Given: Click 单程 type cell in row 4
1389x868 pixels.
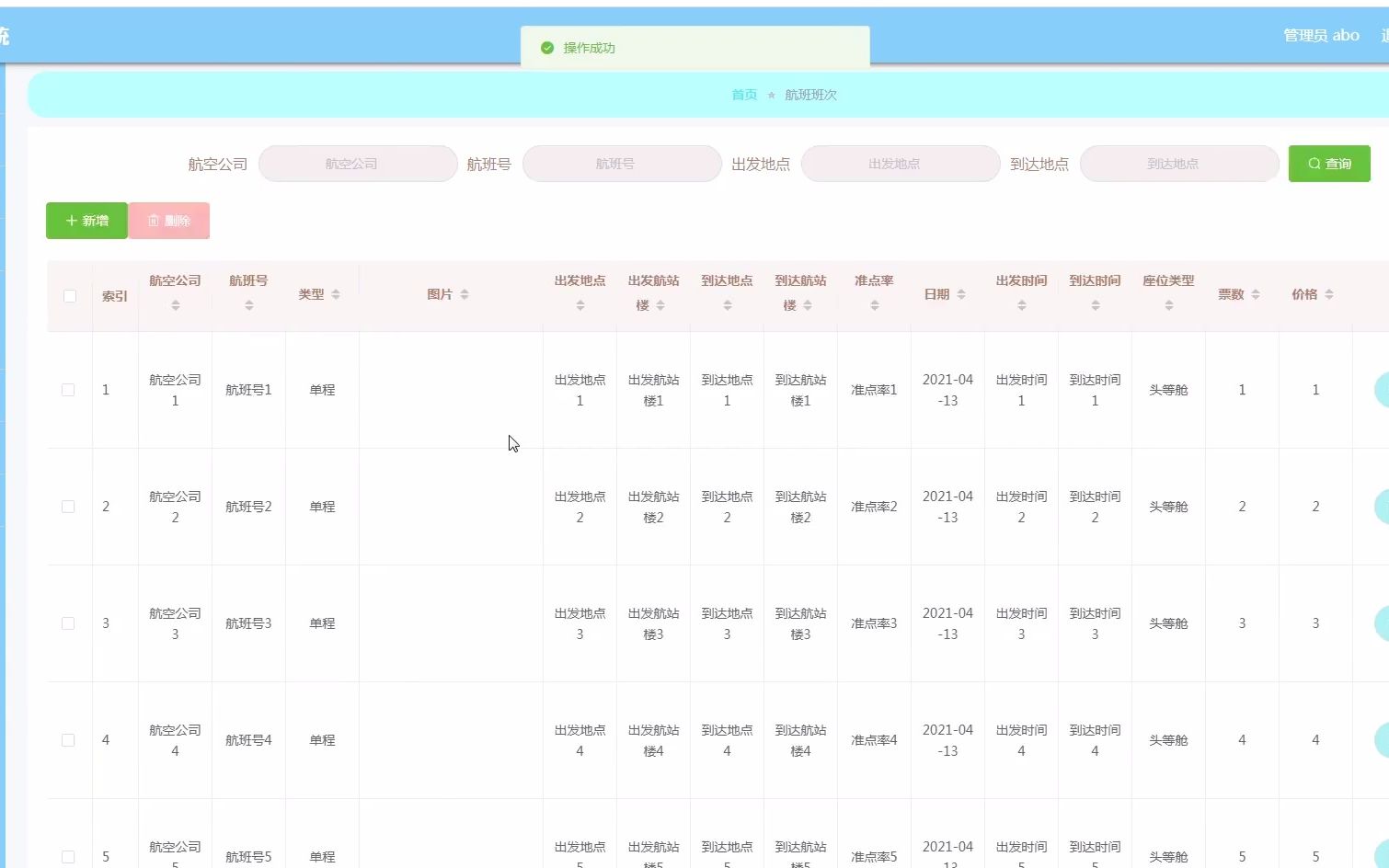Looking at the screenshot, I should (322, 740).
